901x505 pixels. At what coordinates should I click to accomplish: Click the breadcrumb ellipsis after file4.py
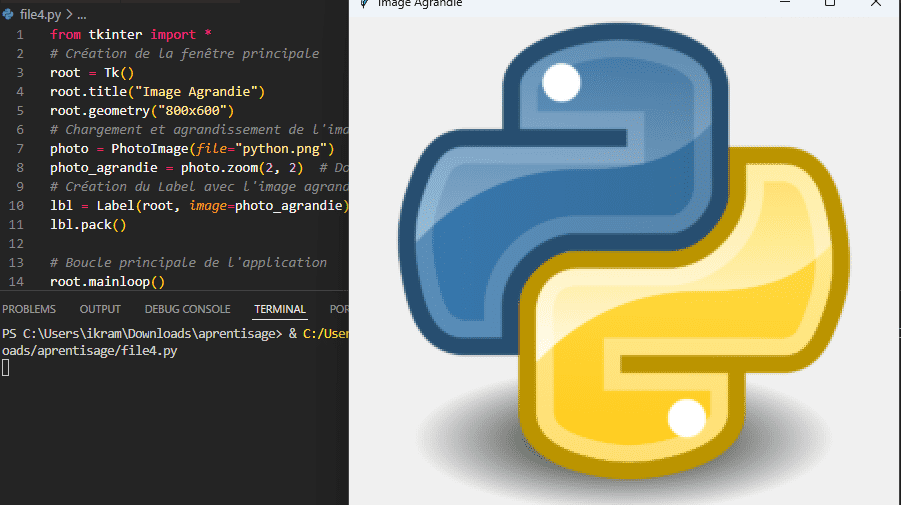82,15
